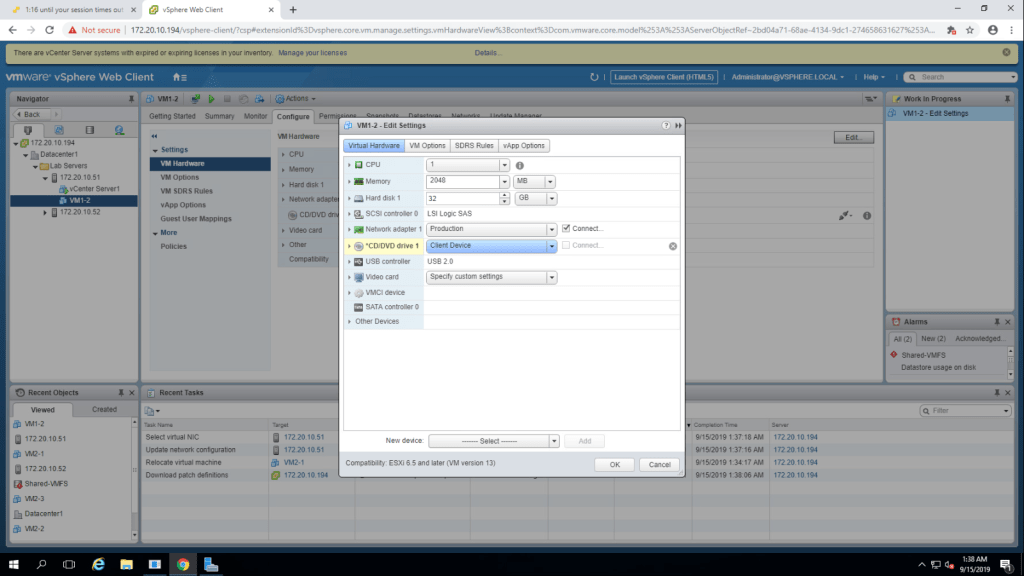Click the global refresh icon

click(594, 77)
